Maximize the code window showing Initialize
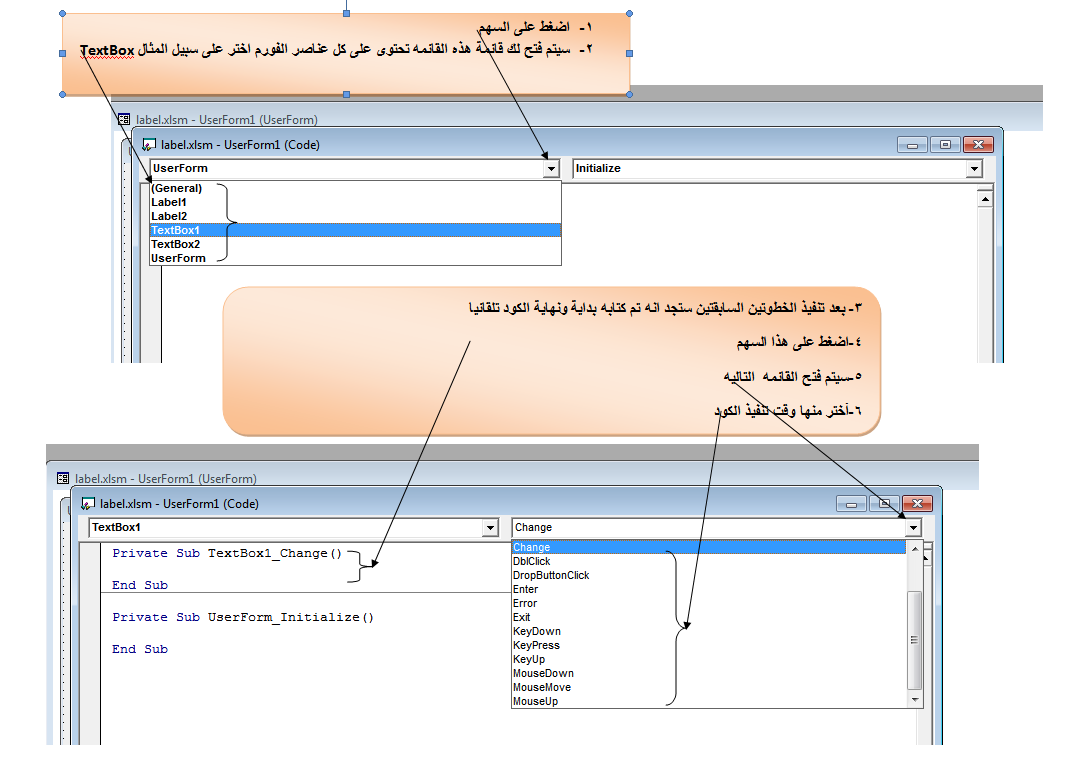The image size is (1069, 759). pyautogui.click(x=945, y=145)
